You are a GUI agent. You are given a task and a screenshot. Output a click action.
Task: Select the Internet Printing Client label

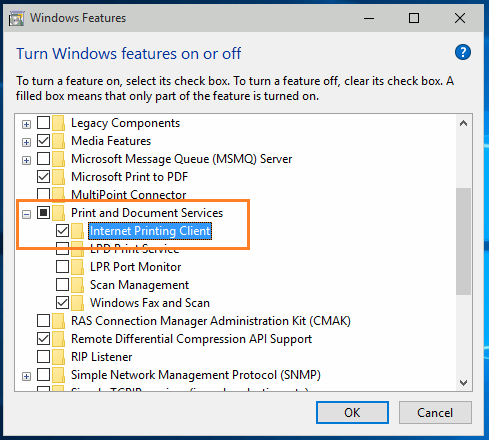point(150,231)
